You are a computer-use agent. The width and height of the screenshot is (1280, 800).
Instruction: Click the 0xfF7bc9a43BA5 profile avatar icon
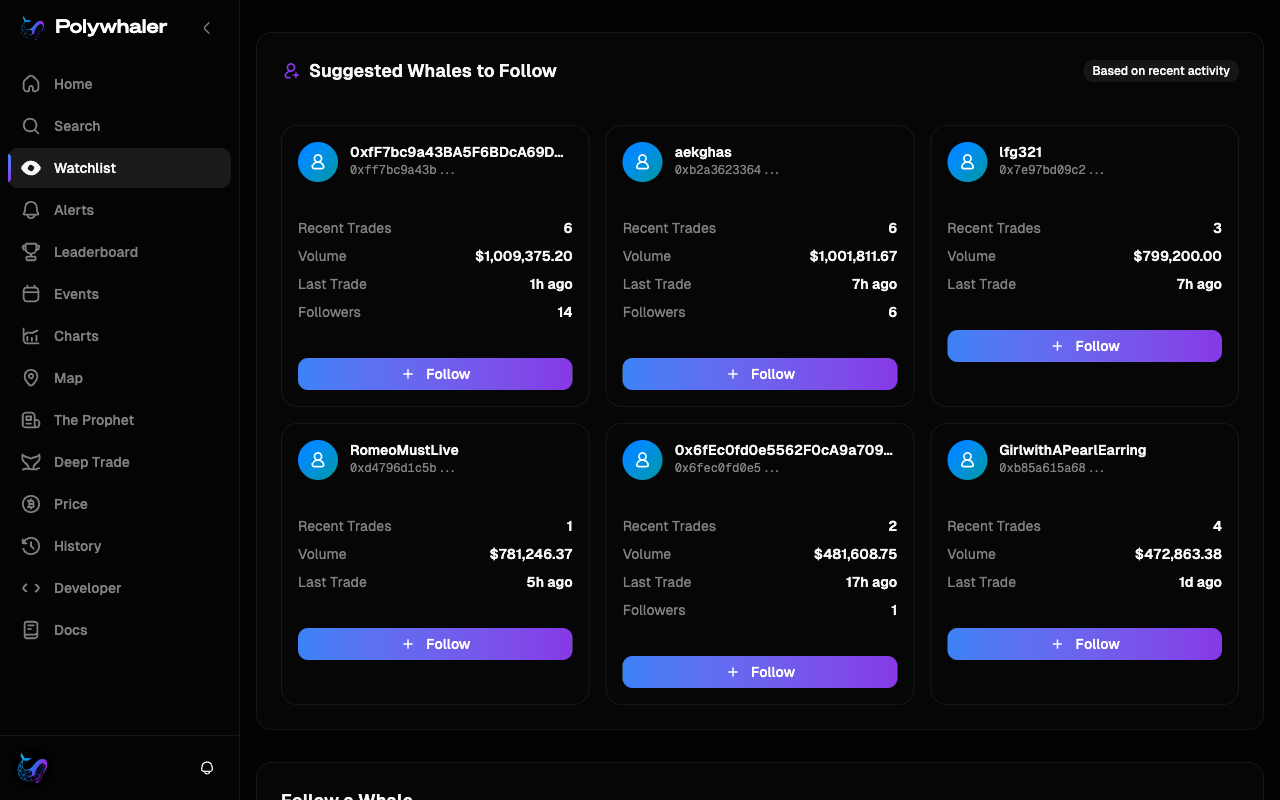click(x=318, y=162)
